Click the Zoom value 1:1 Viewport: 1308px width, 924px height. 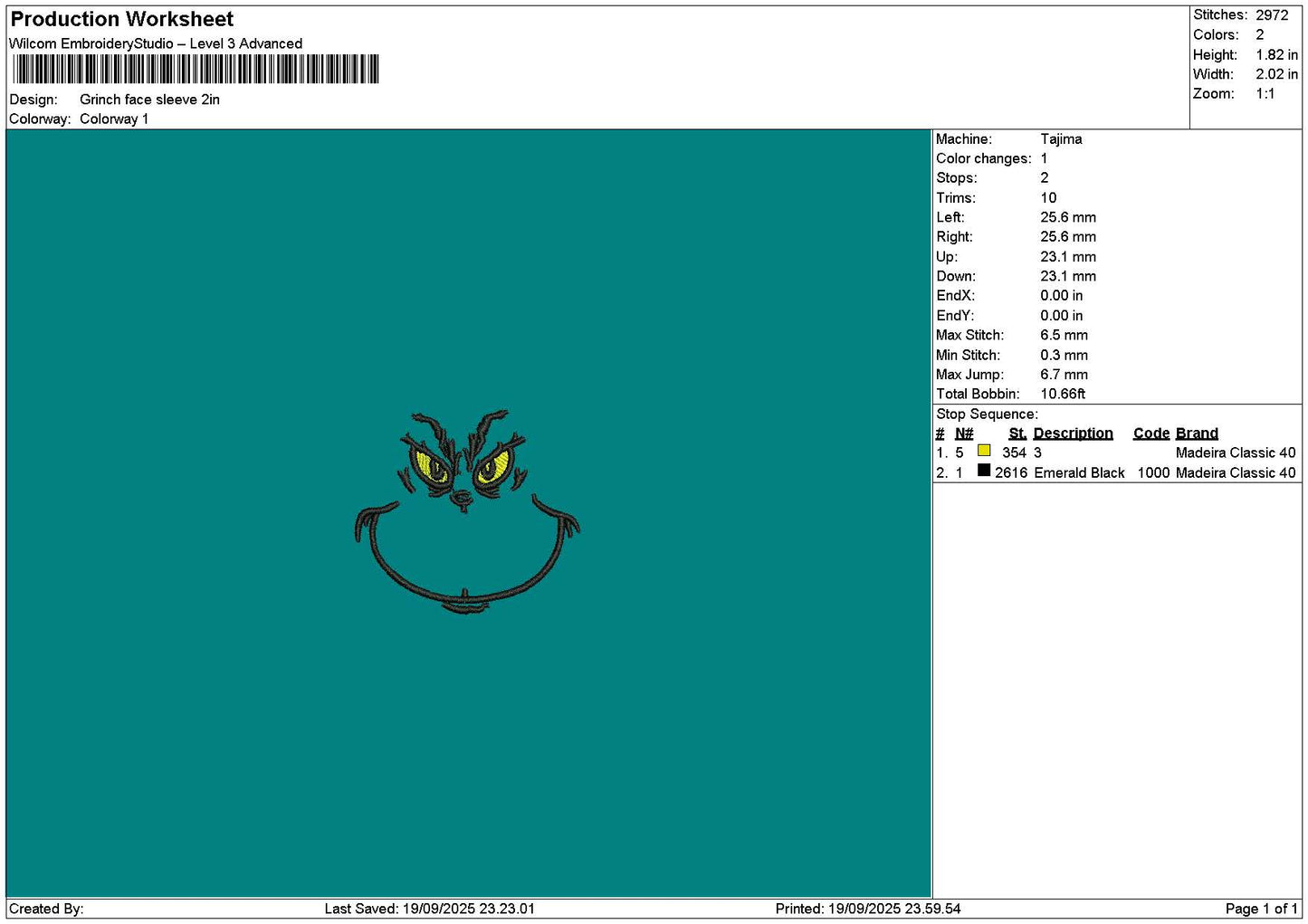point(1265,94)
